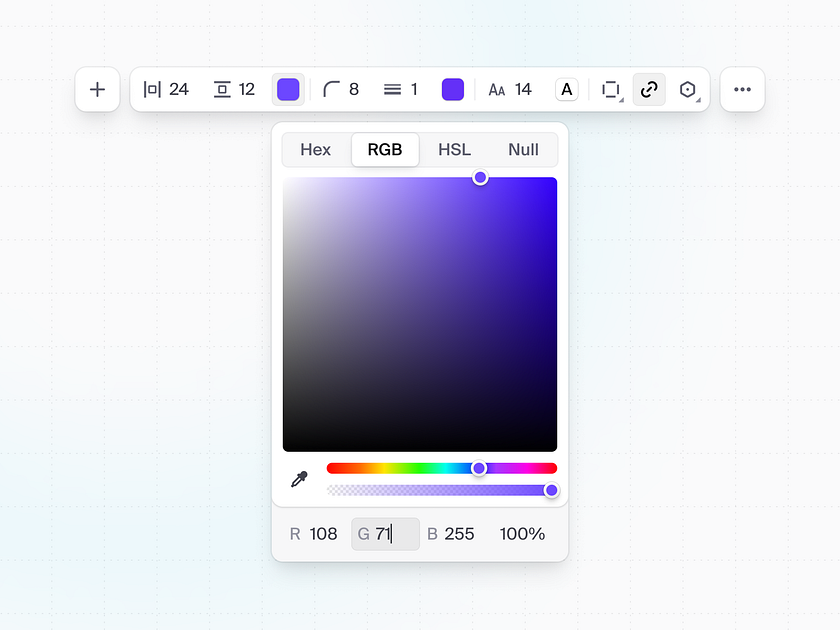The image size is (840, 630).
Task: Click the stroke width icon
Action: point(392,89)
